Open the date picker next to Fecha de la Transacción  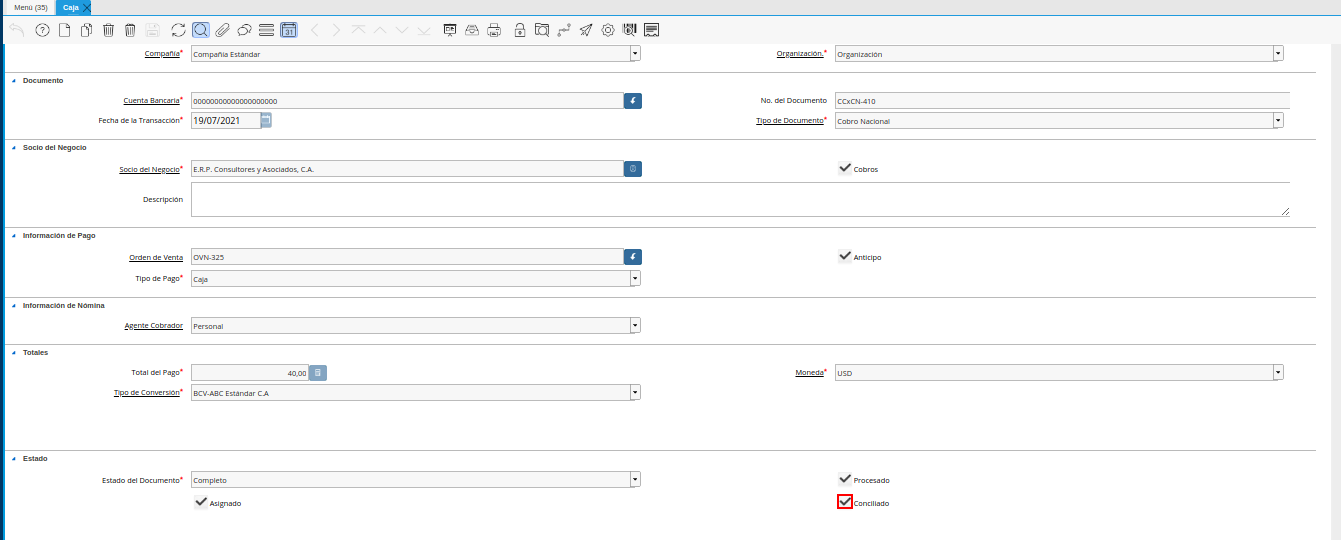point(266,120)
